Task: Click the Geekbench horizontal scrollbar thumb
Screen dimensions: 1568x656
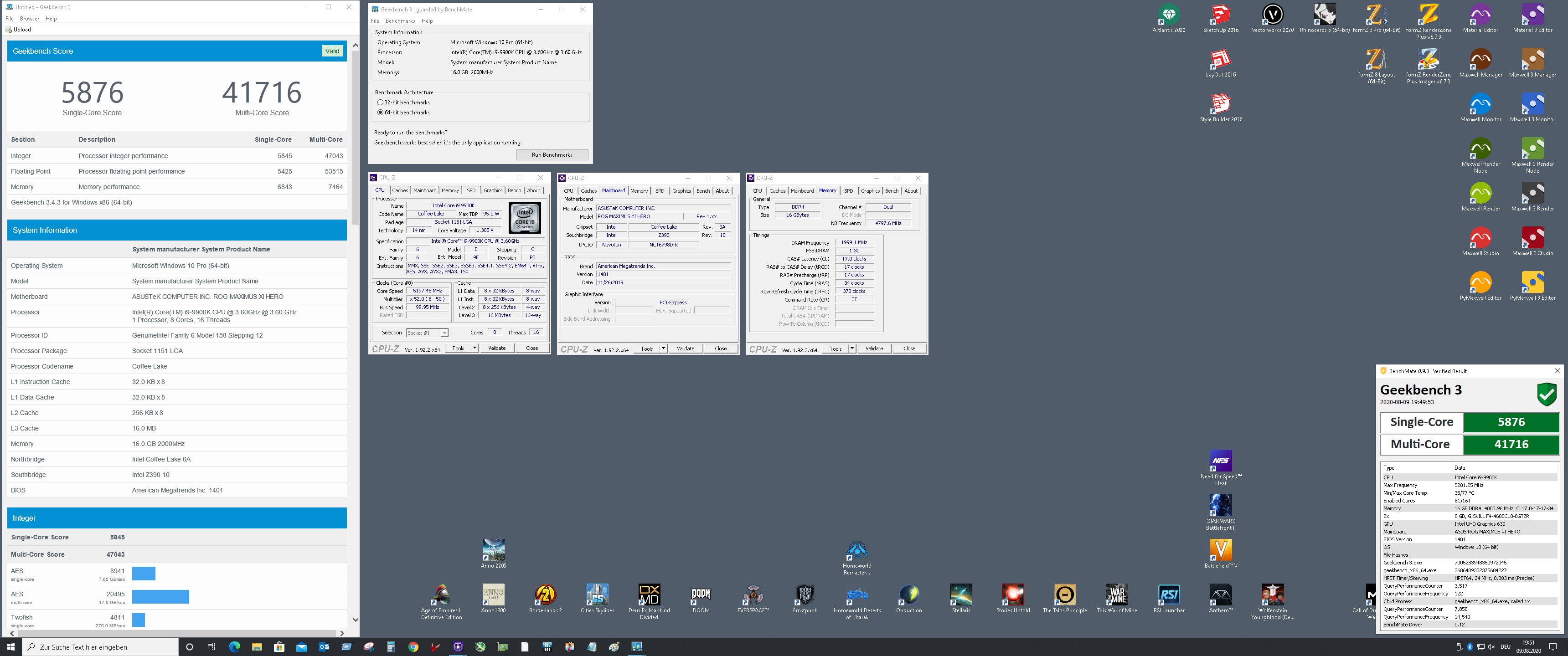Action: (x=176, y=634)
